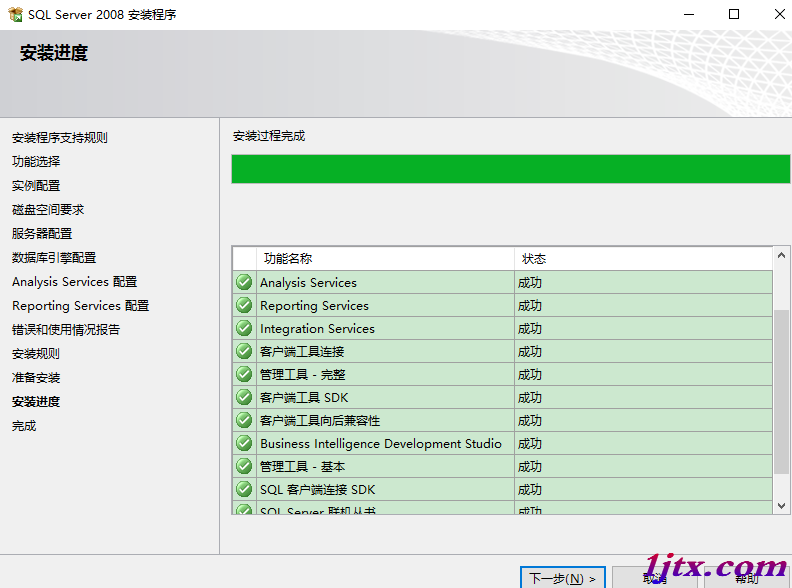
Task: Close the SQL Server 2008 setup window
Action: point(780,14)
